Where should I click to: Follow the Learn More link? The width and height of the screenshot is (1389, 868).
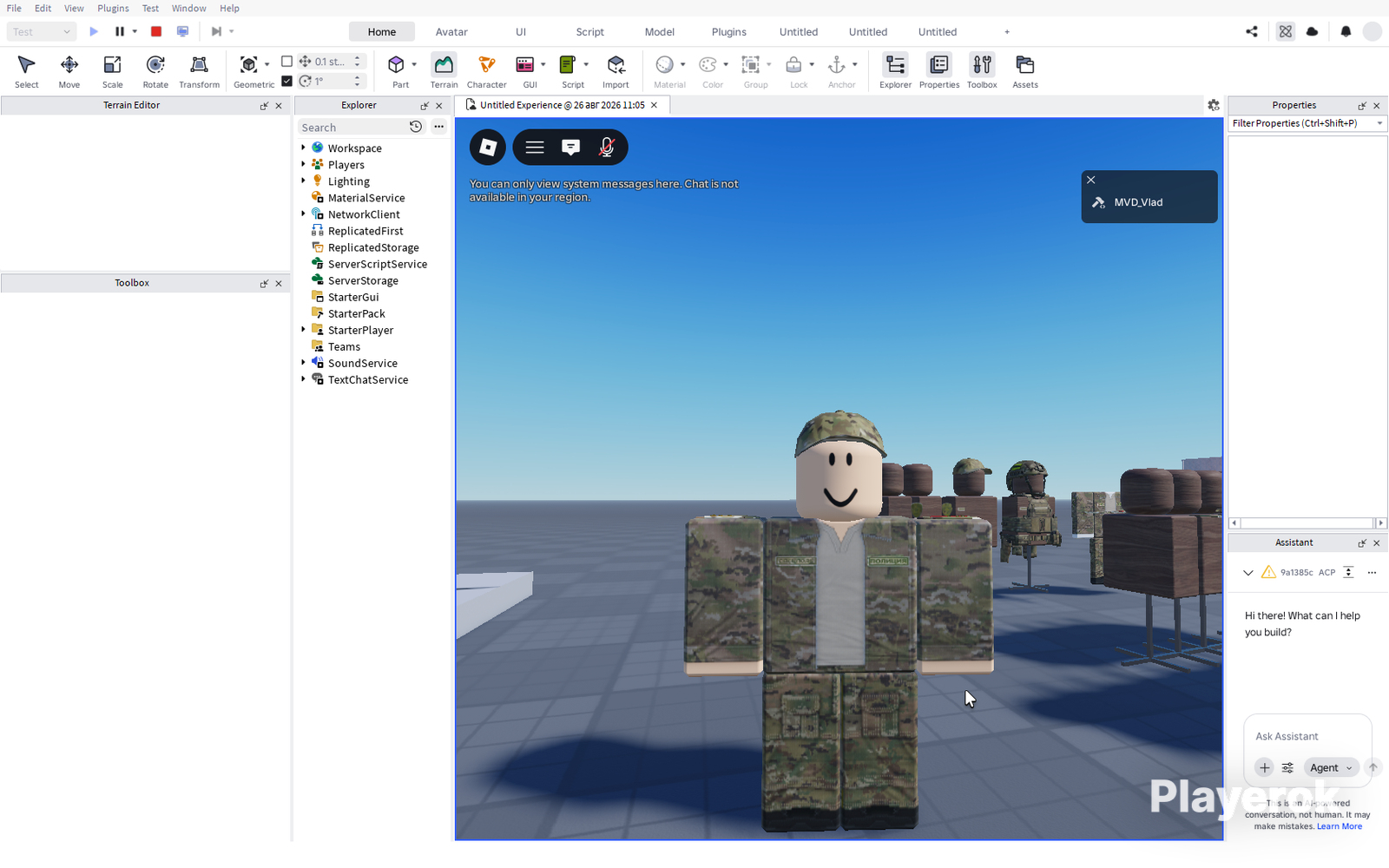tap(1340, 826)
